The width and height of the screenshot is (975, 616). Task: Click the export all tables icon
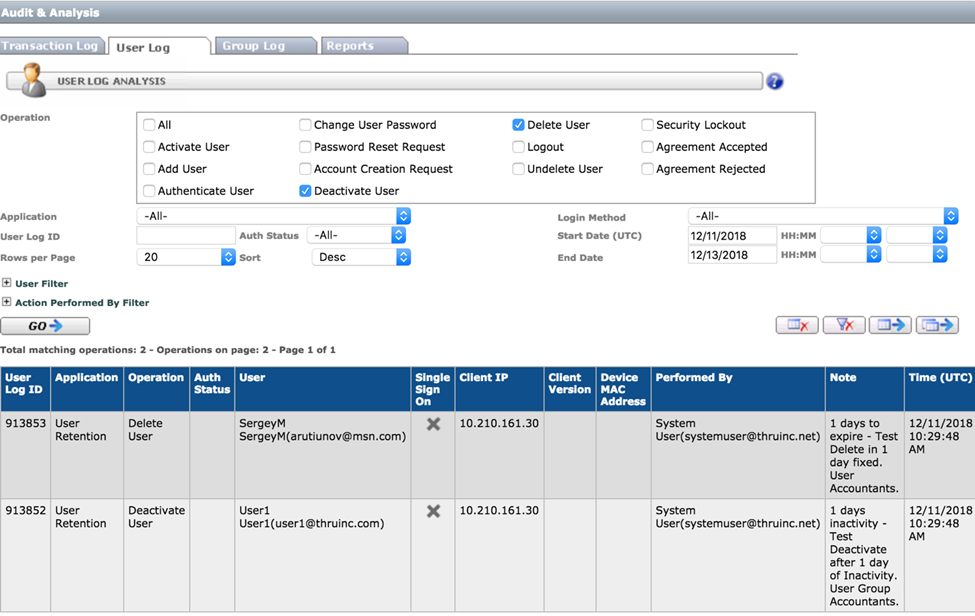click(x=936, y=325)
